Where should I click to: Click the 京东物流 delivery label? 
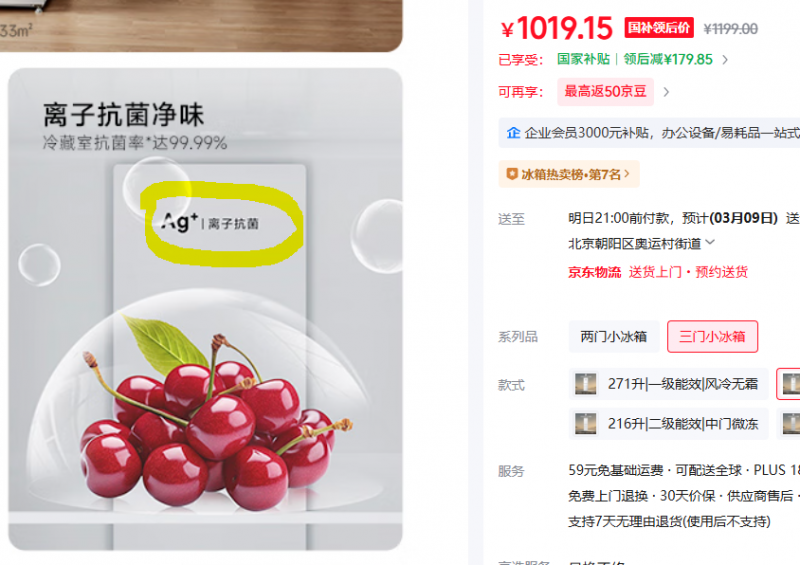click(x=594, y=272)
